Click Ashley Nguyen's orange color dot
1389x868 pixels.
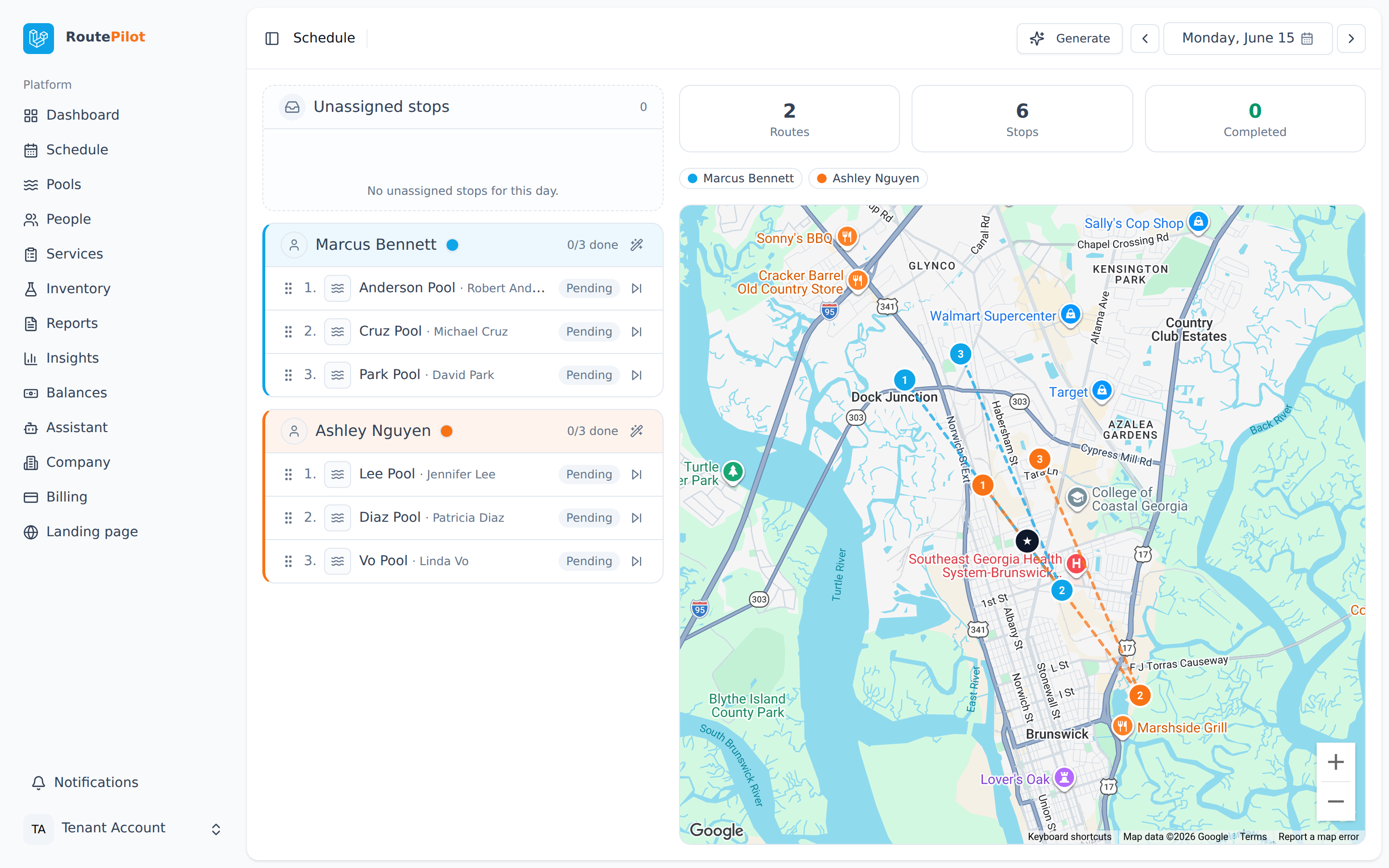tap(447, 431)
